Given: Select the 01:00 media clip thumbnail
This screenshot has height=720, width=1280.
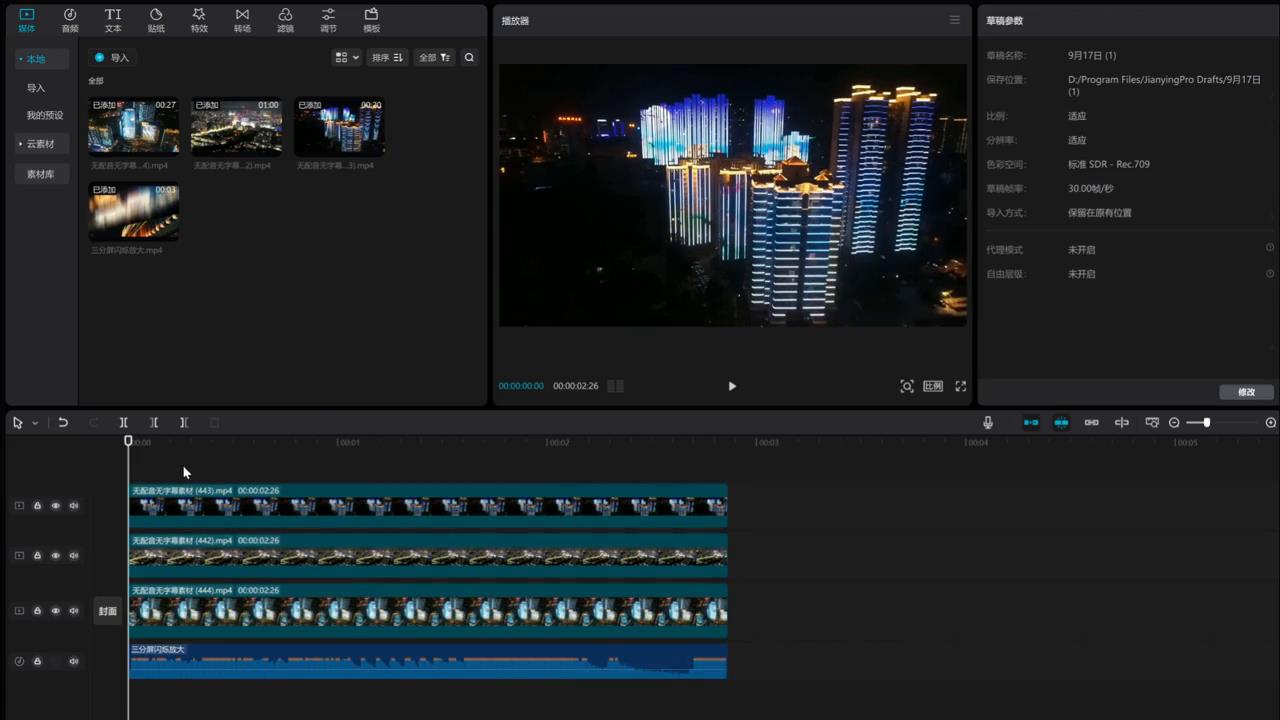Looking at the screenshot, I should click(237, 126).
